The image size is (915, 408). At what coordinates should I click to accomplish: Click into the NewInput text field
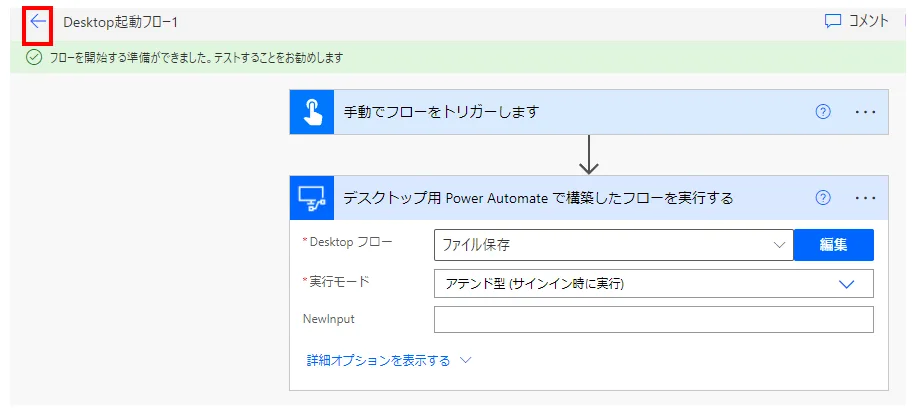click(653, 320)
